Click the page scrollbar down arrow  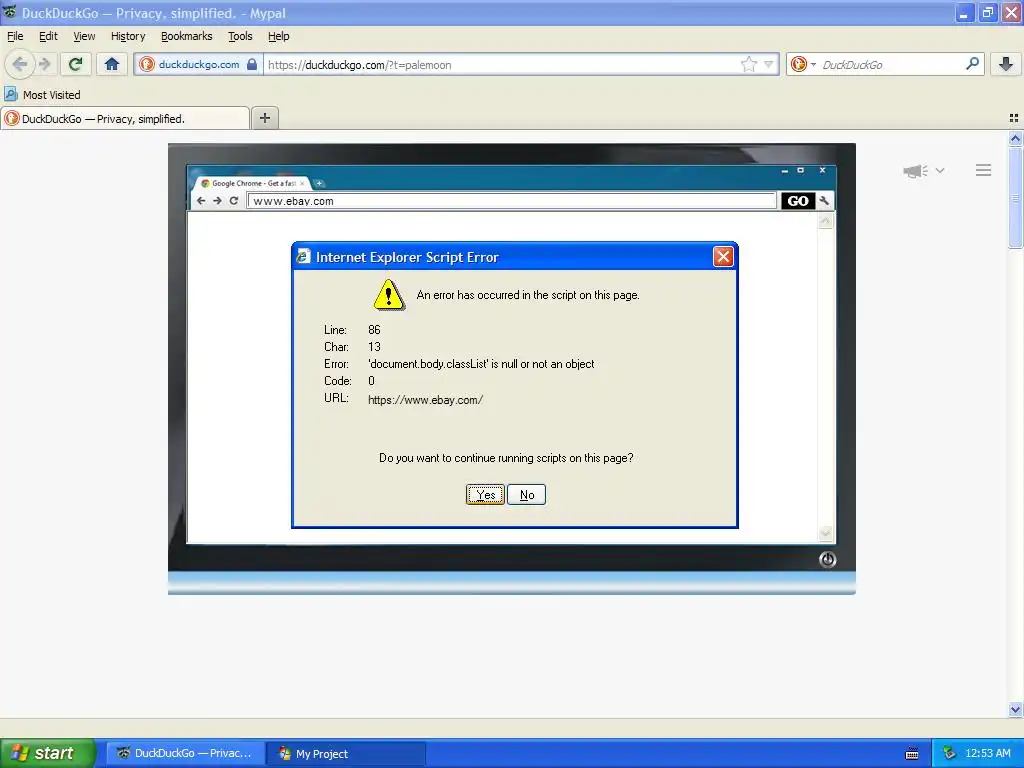click(x=1015, y=709)
